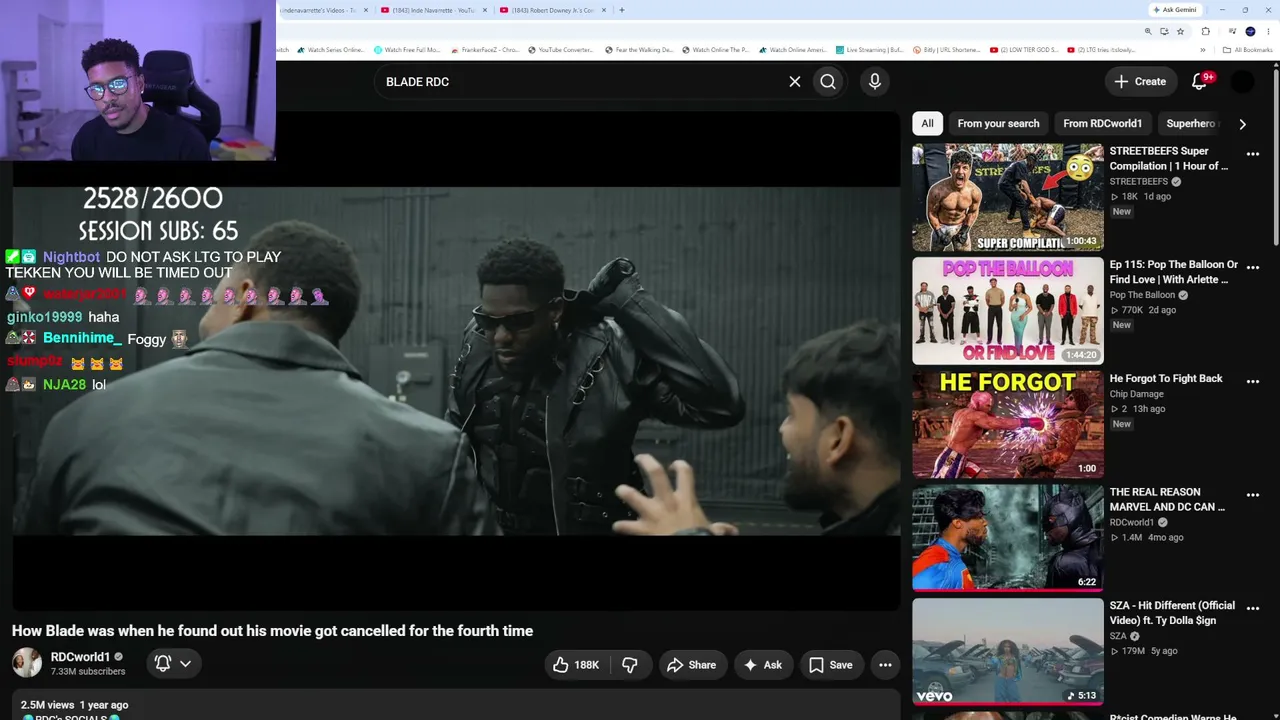
Task: Open the Chrome three-dot menu
Action: [1269, 31]
